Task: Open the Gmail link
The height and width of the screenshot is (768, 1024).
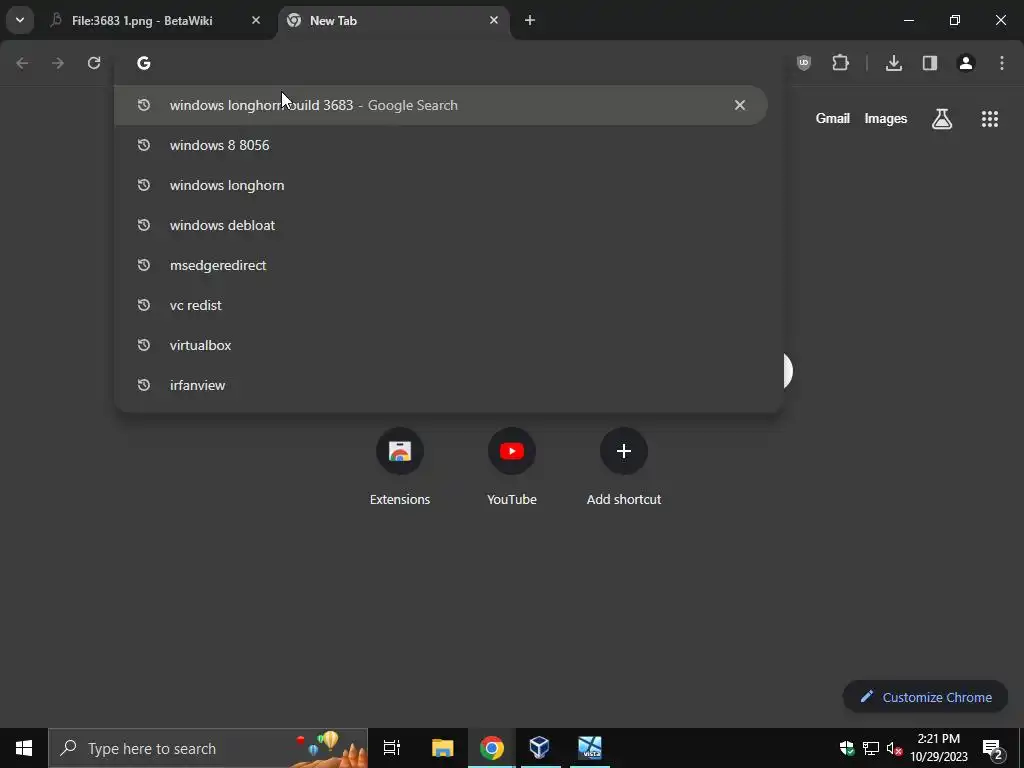Action: coord(833,119)
